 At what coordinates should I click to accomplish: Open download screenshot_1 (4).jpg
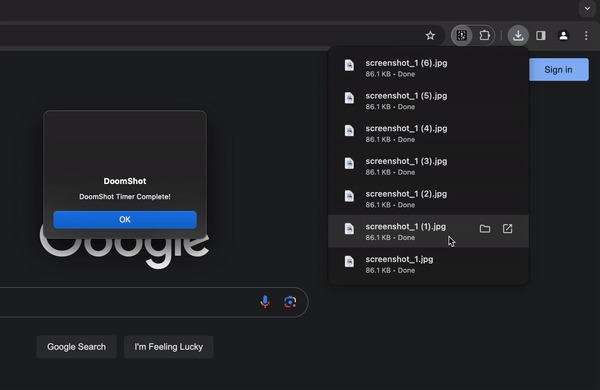coord(429,133)
